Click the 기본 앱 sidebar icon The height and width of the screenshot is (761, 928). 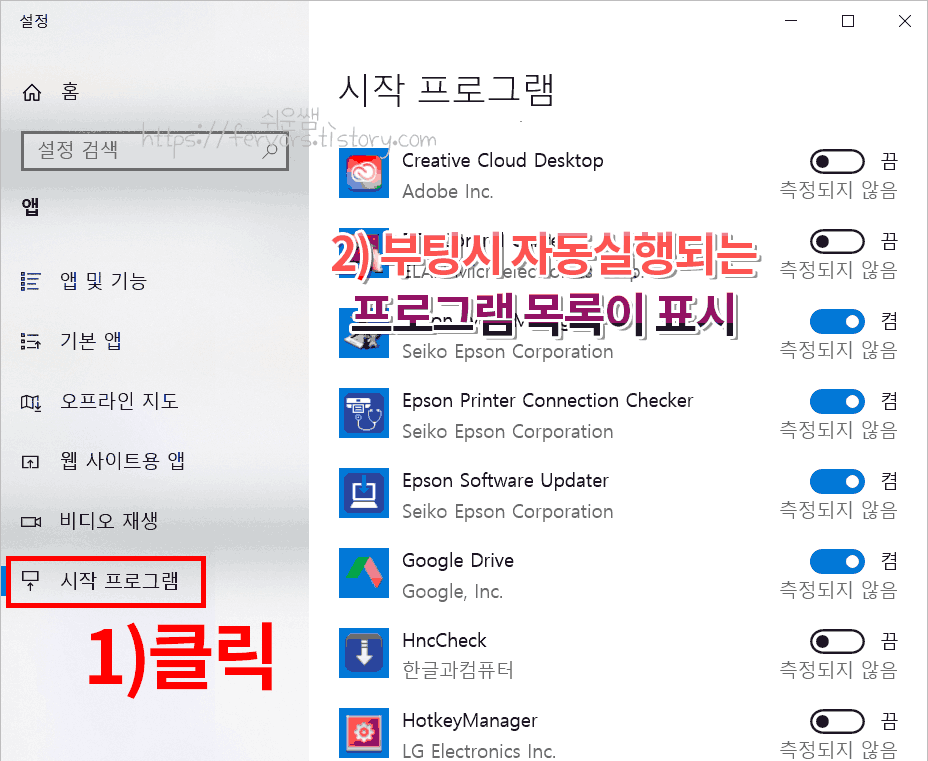(x=31, y=341)
